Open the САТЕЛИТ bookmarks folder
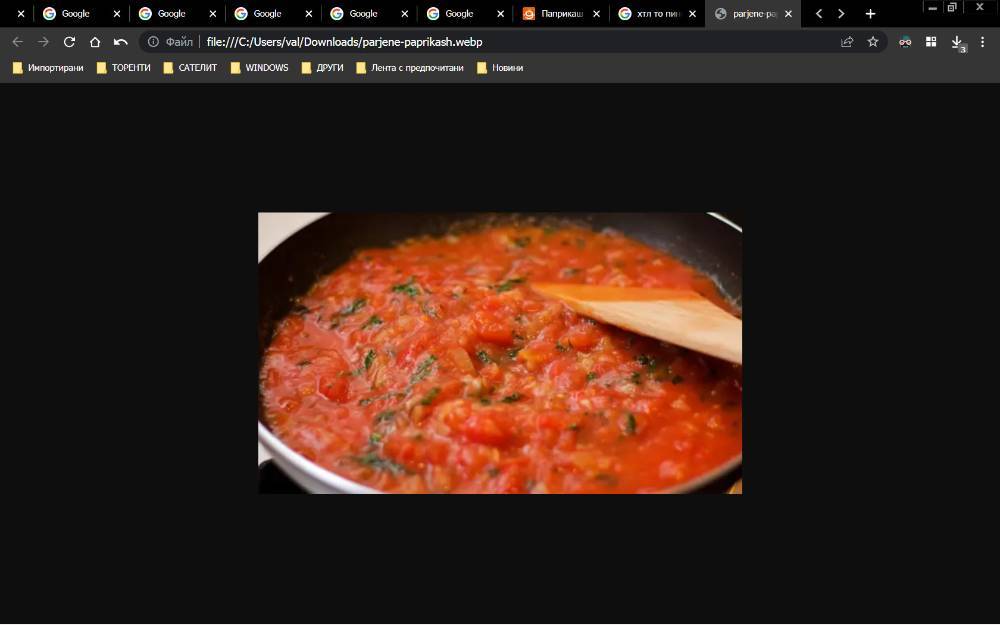The image size is (1000, 625). [x=191, y=68]
